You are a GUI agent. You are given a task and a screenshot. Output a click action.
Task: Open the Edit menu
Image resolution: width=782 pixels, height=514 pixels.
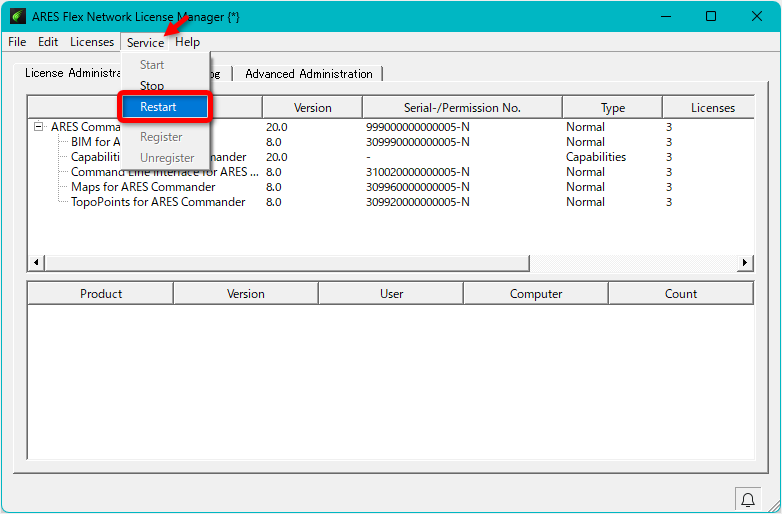[x=48, y=42]
